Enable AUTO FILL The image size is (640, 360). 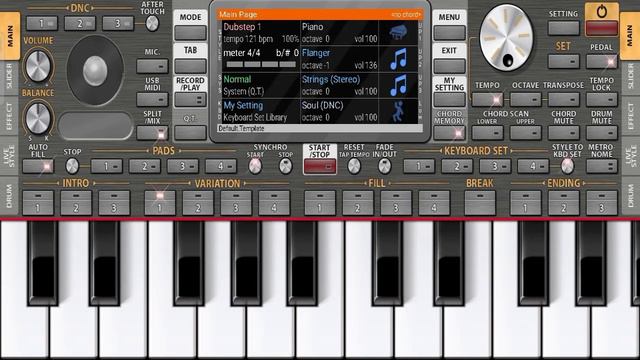(x=38, y=167)
